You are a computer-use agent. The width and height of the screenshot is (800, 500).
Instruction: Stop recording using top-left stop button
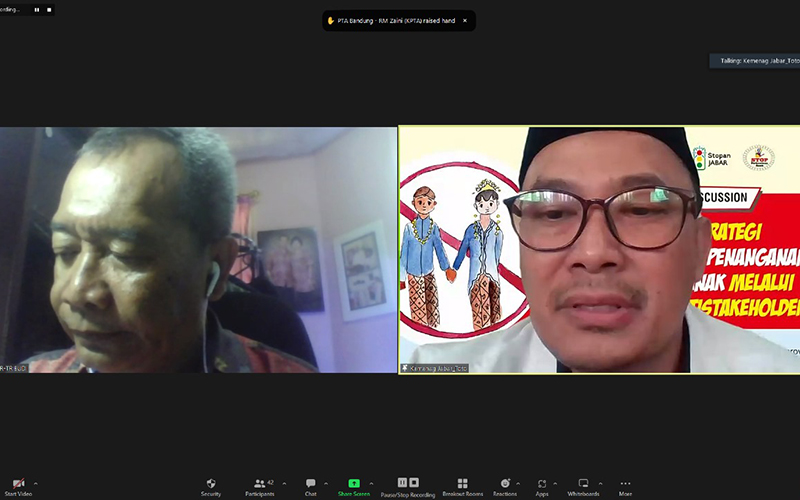click(49, 10)
